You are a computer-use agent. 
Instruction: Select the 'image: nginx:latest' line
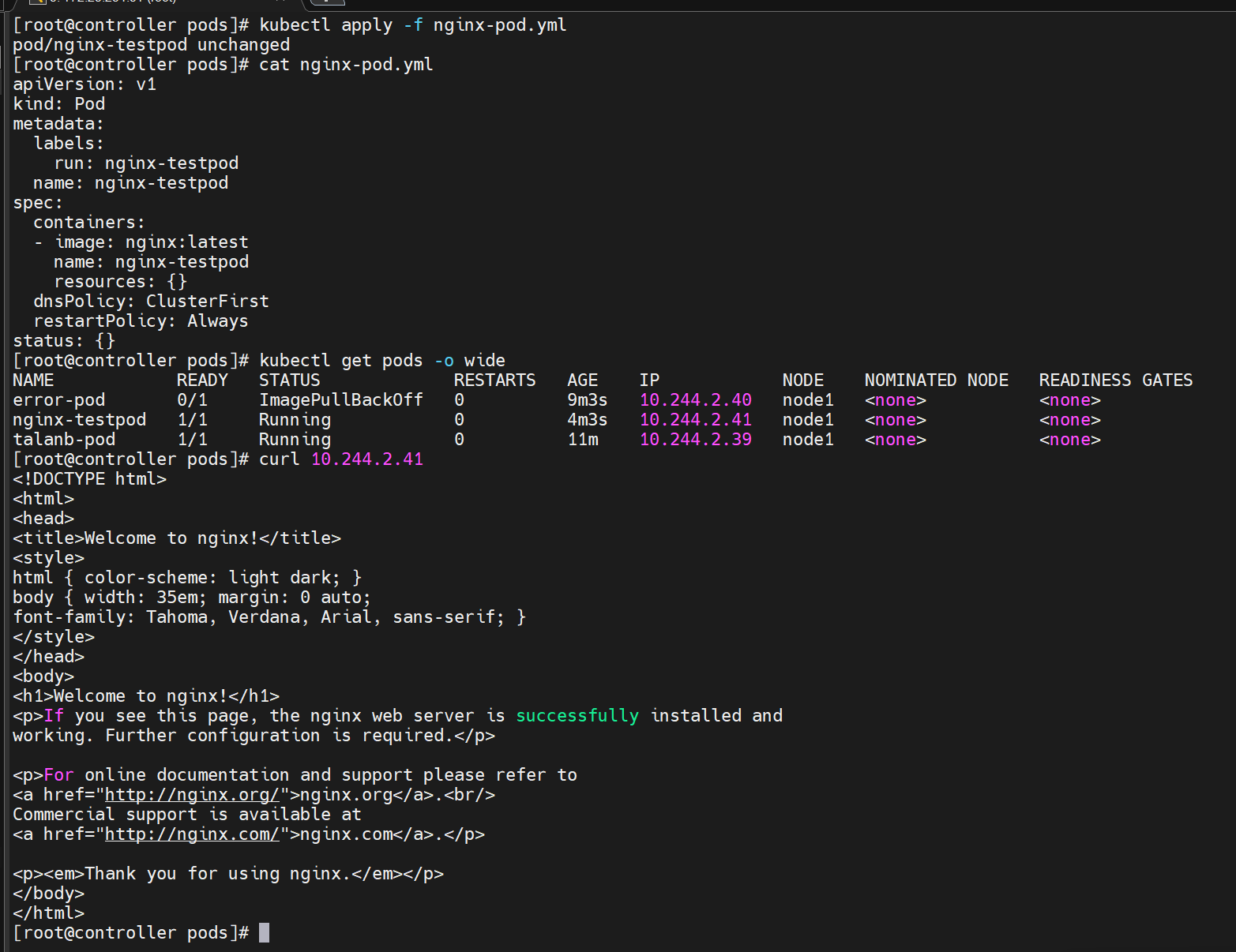coord(152,242)
